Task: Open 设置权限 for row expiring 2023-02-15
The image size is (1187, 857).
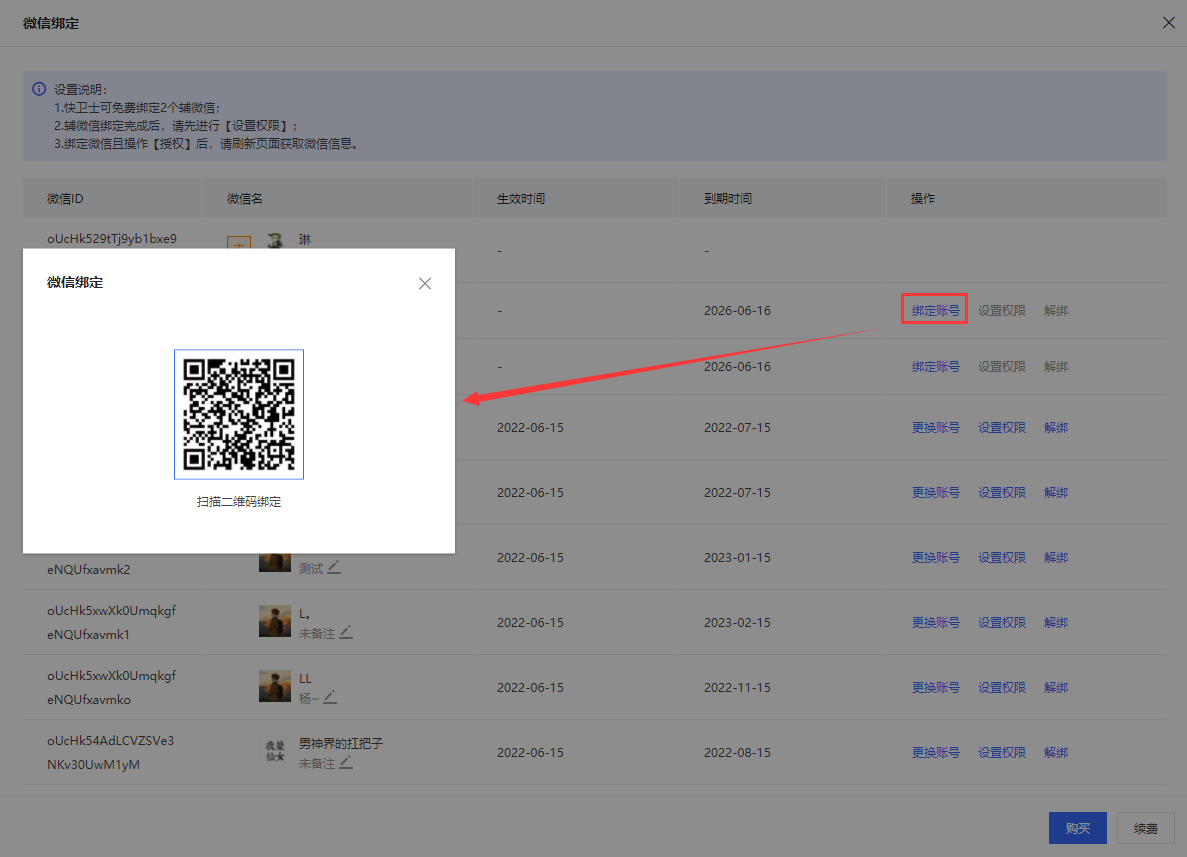Action: pyautogui.click(x=1002, y=622)
